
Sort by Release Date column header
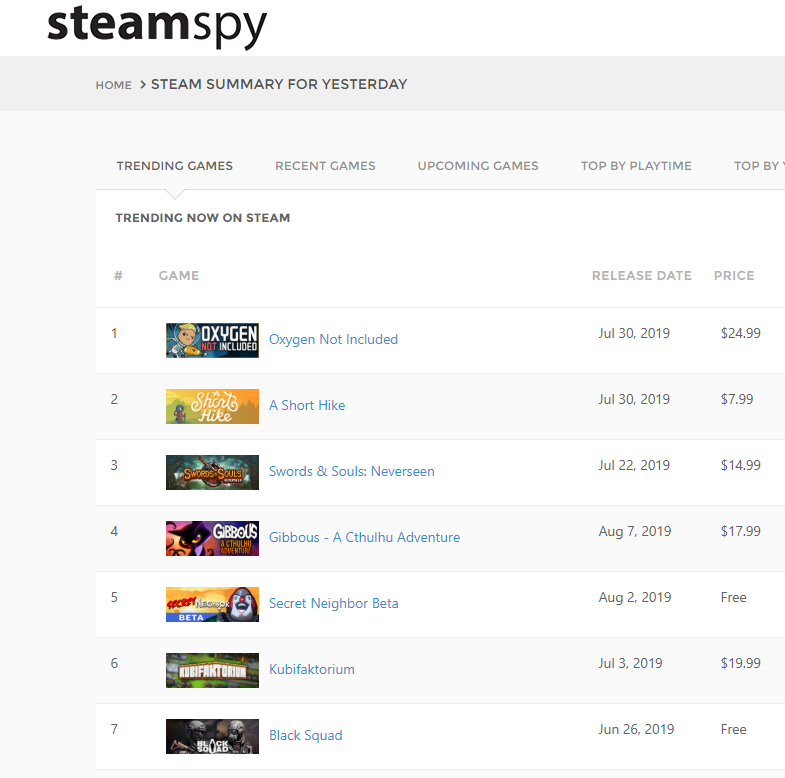641,275
